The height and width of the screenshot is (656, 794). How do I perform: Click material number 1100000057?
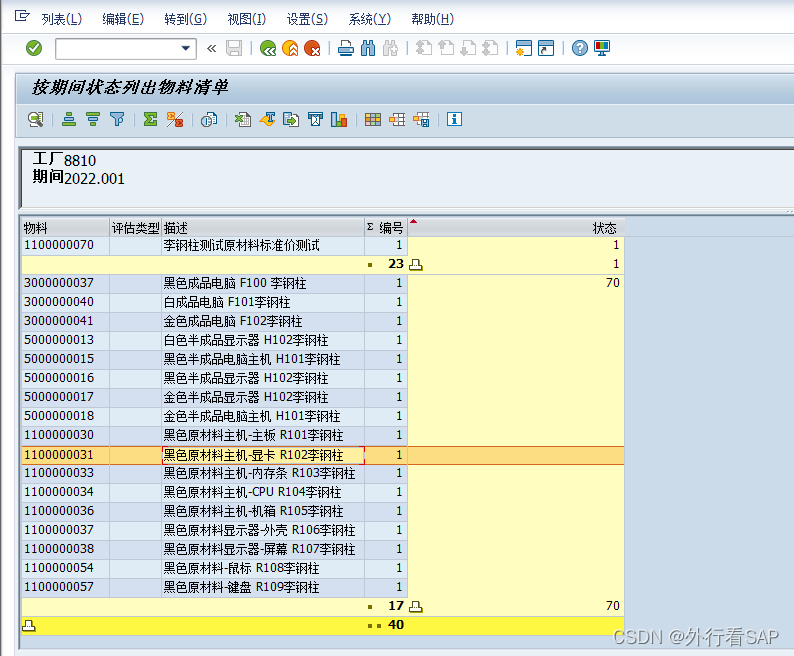(x=59, y=587)
